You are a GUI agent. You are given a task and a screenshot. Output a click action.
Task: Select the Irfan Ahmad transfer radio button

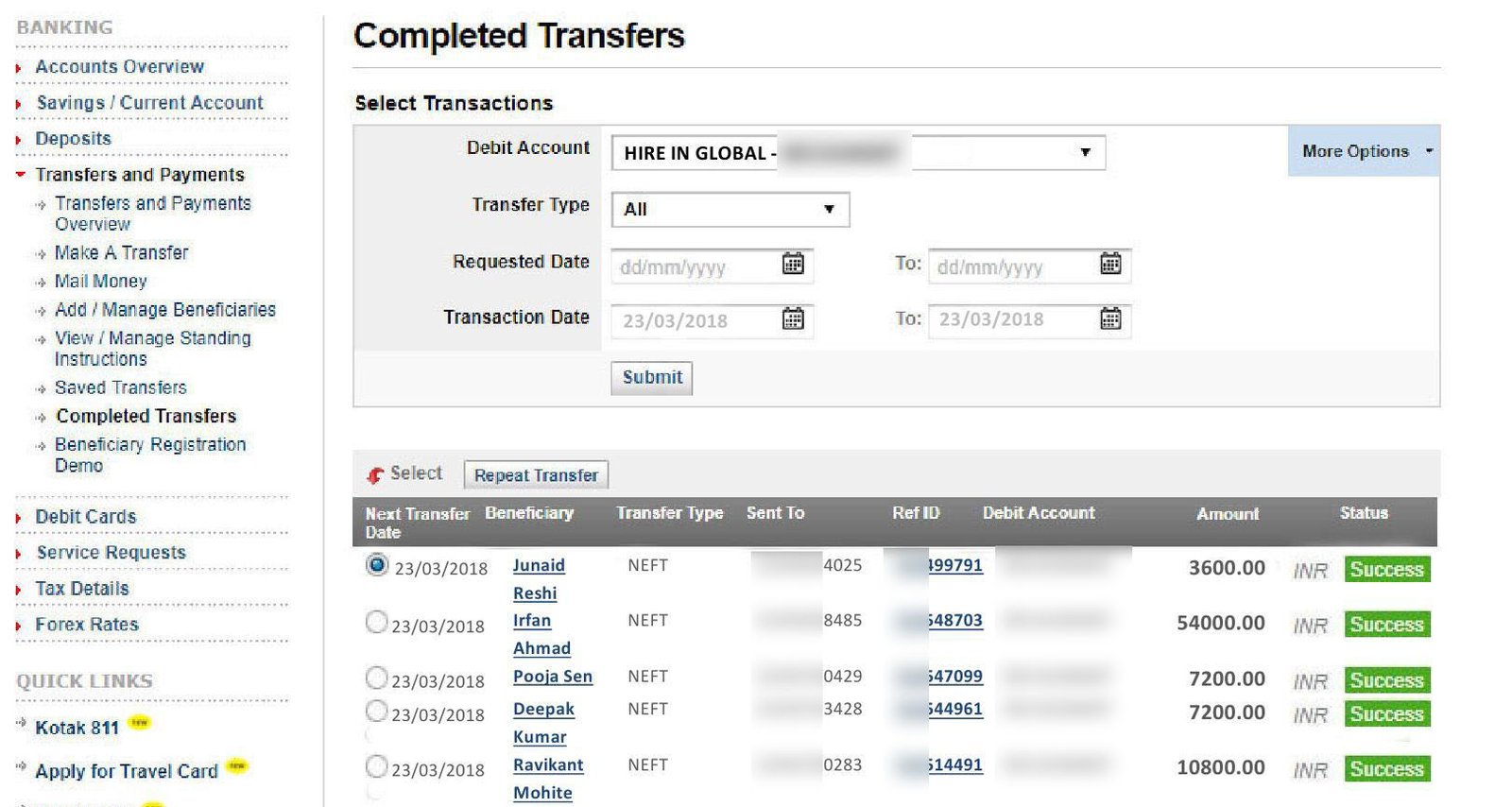coord(376,622)
